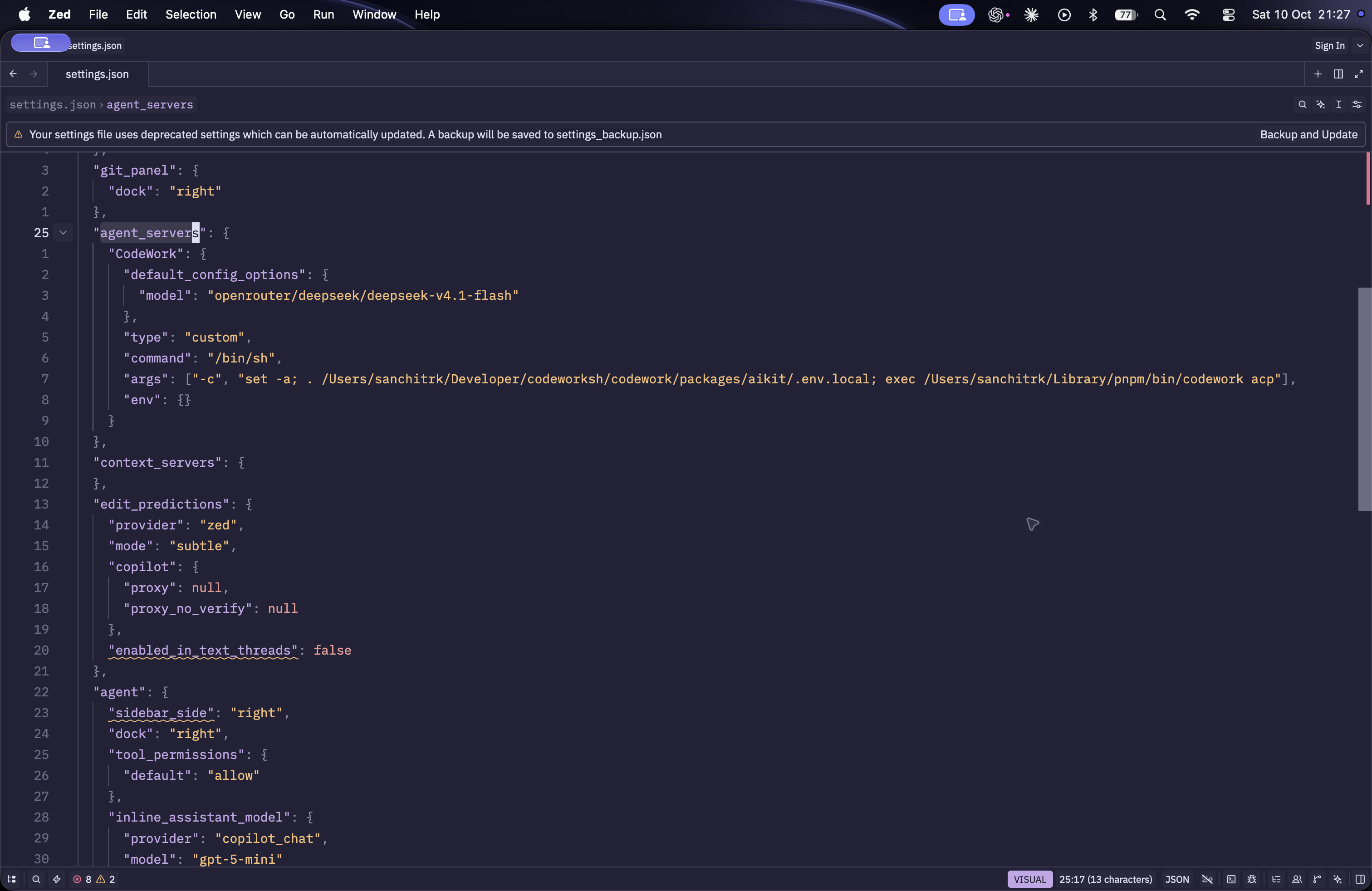The width and height of the screenshot is (1372, 891).
Task: Open the Sign In dropdown chevron
Action: 1360,45
